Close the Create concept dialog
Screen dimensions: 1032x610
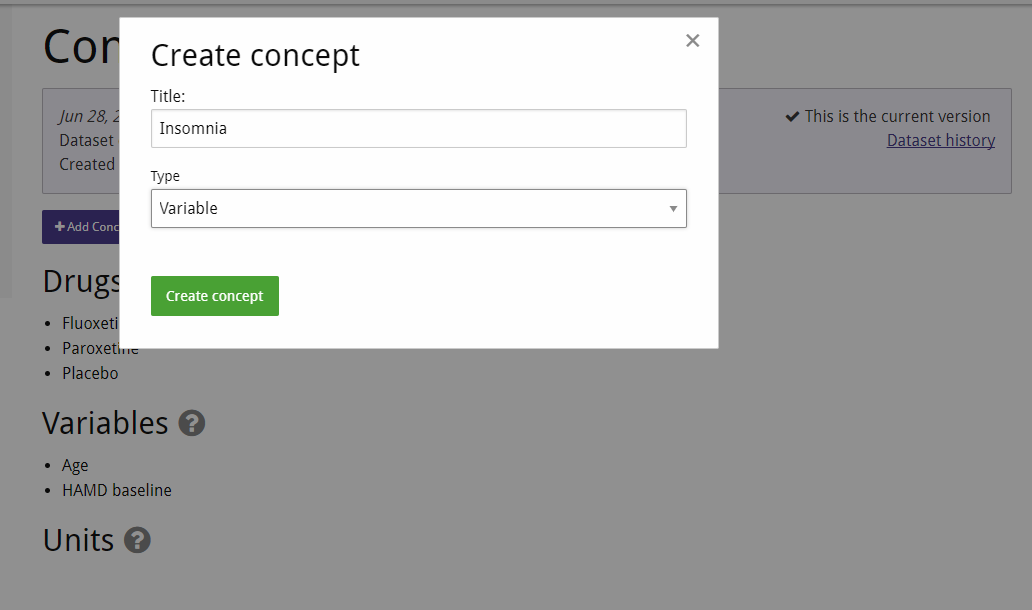[x=692, y=41]
